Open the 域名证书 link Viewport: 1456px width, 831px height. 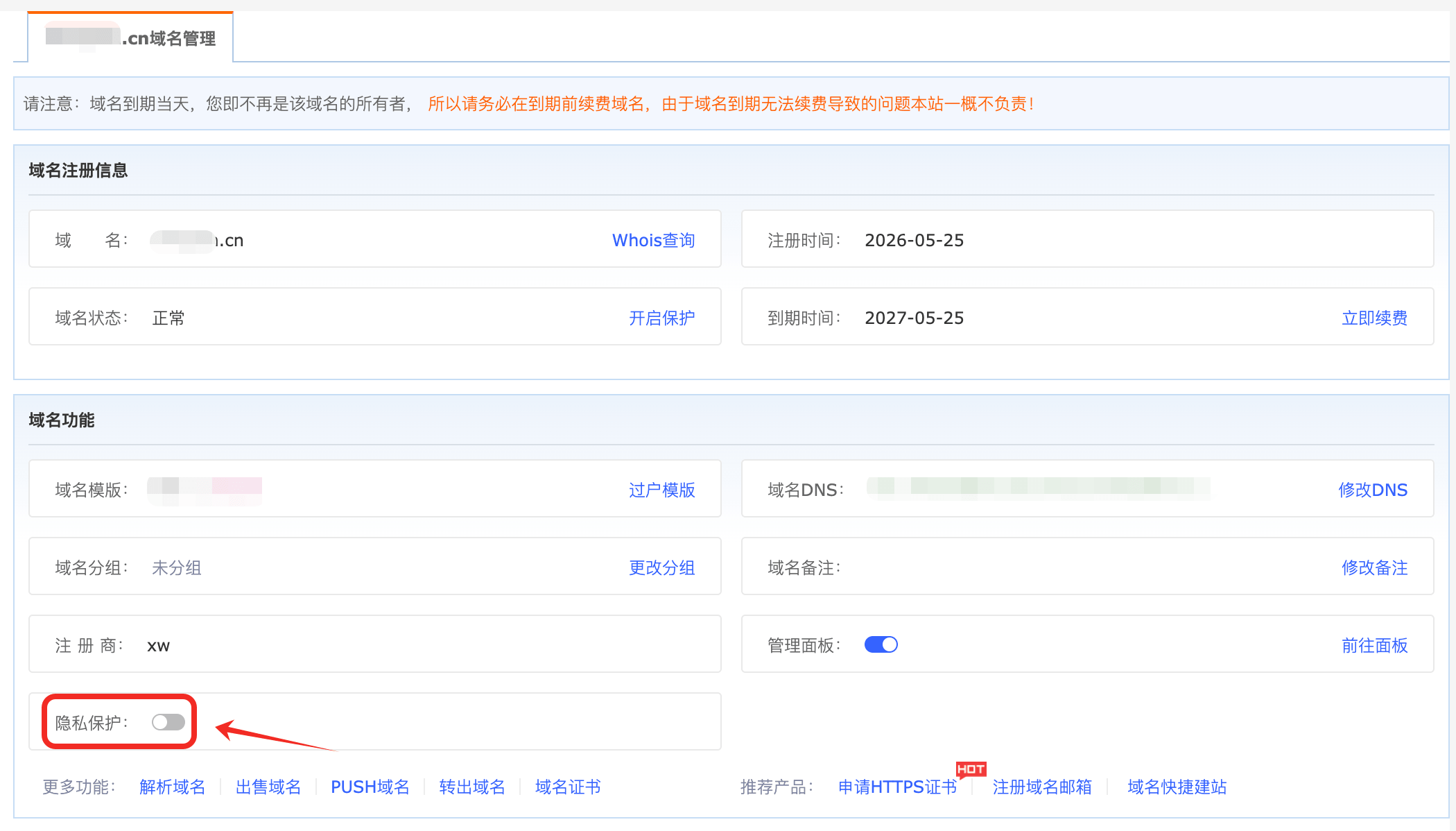tap(568, 787)
